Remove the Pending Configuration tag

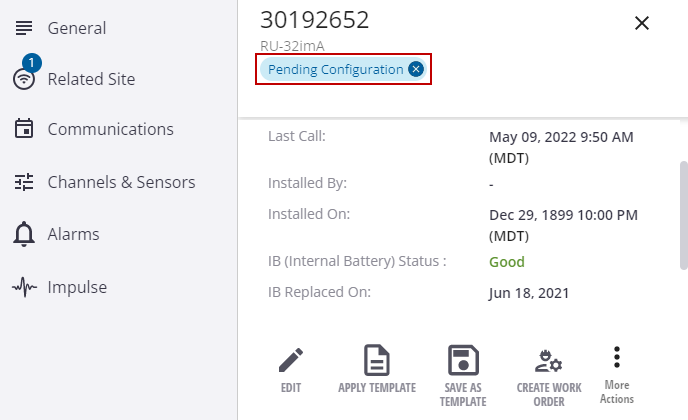[416, 69]
